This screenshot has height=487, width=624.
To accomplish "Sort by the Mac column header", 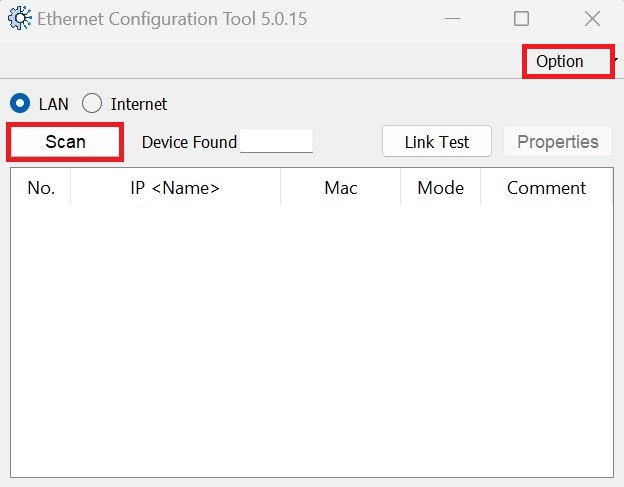I will tap(341, 188).
